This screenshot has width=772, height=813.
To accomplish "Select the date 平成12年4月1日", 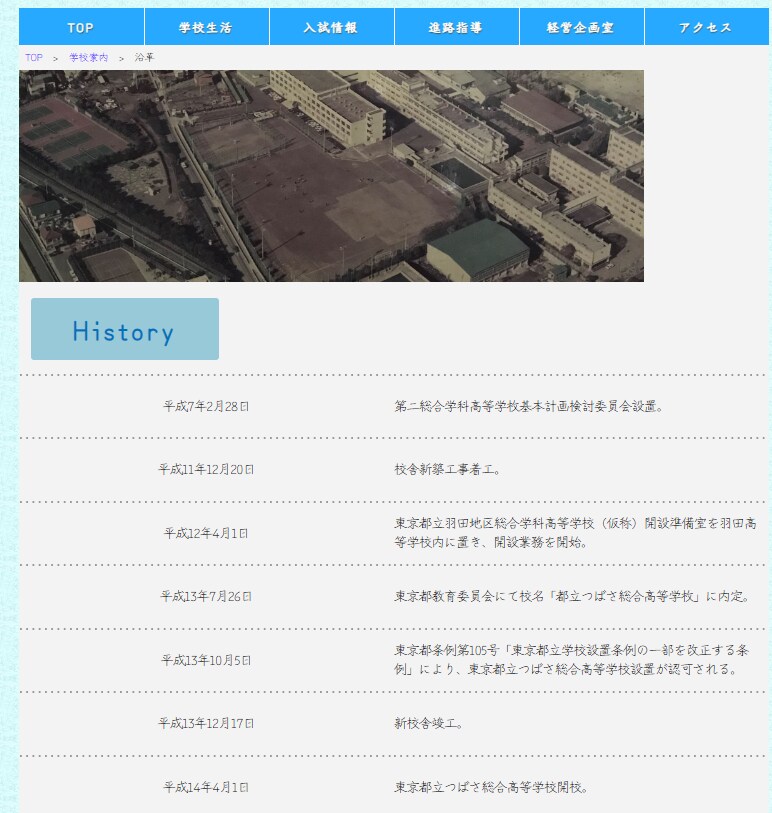I will click(x=206, y=534).
